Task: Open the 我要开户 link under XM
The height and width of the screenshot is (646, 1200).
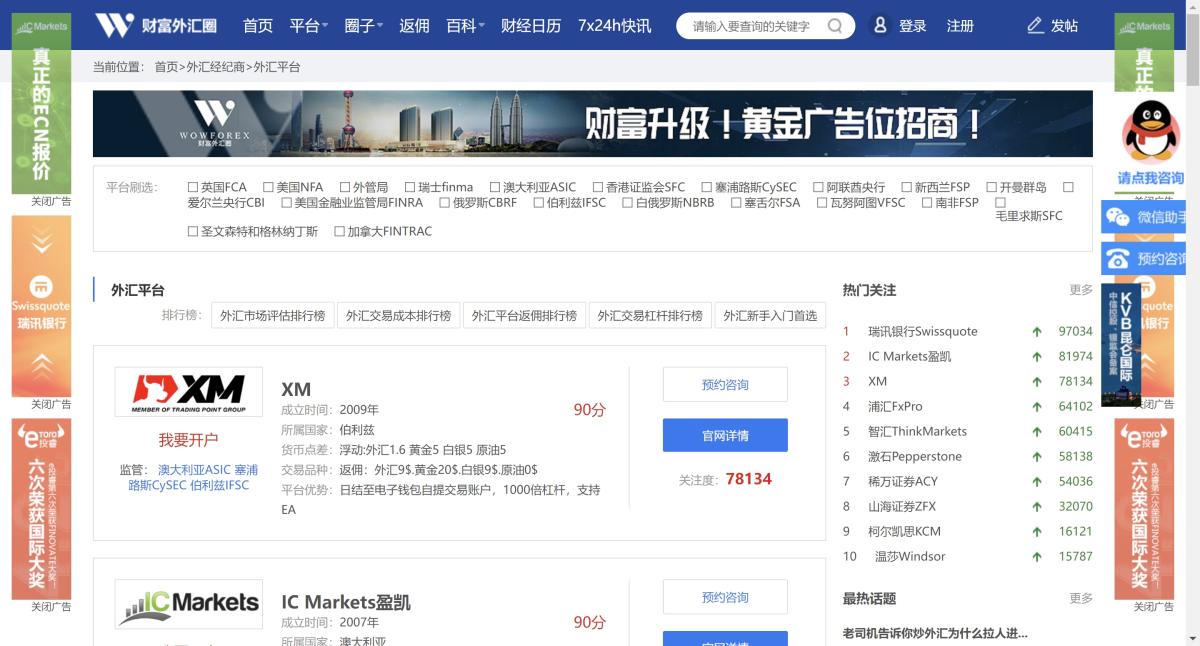Action: pyautogui.click(x=188, y=440)
